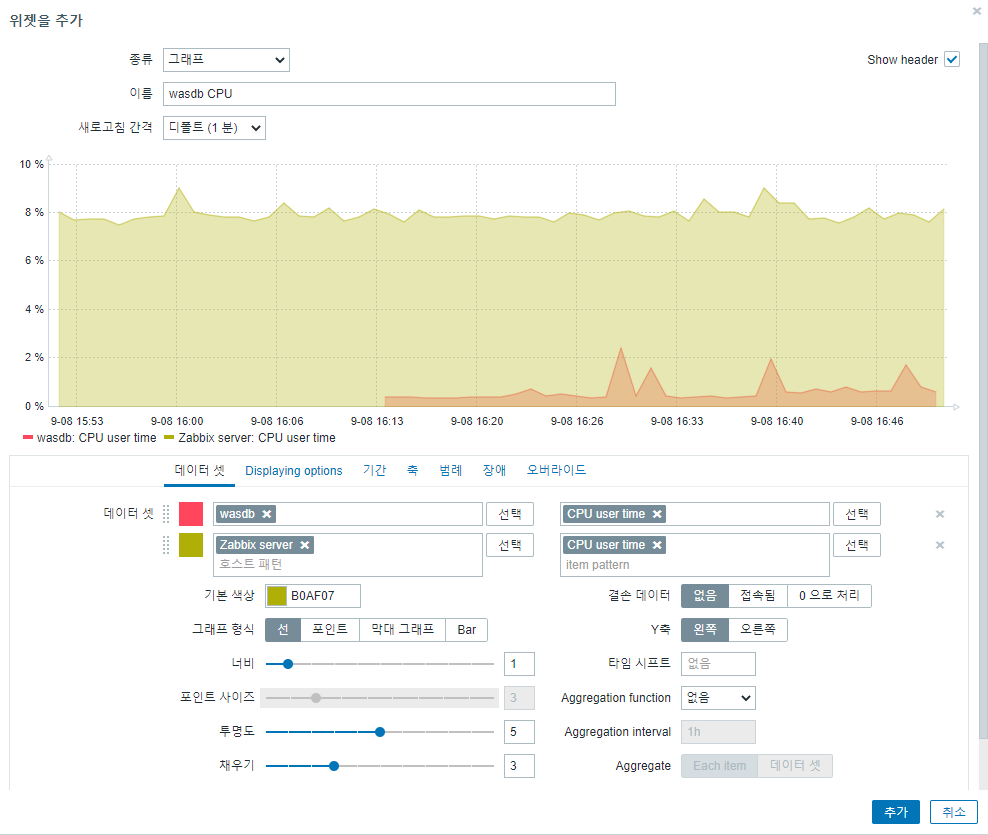Viewport: 988px width, 835px height.
Task: Delete the wasdb data set row
Action: click(939, 514)
